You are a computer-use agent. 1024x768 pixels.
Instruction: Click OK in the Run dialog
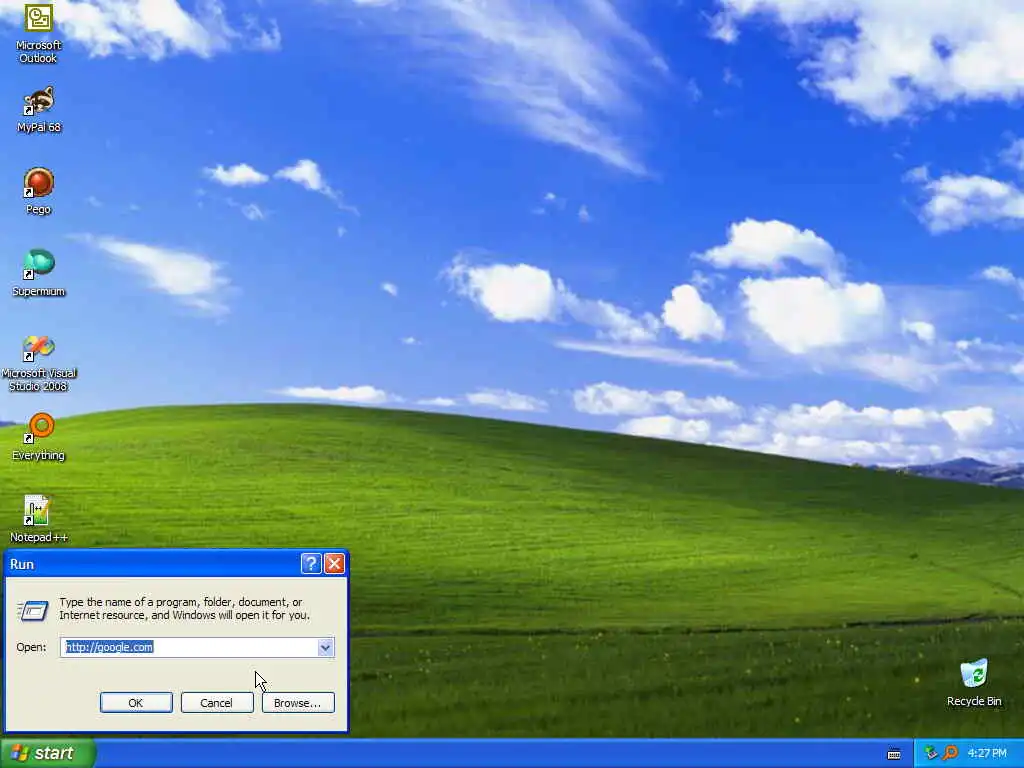136,703
